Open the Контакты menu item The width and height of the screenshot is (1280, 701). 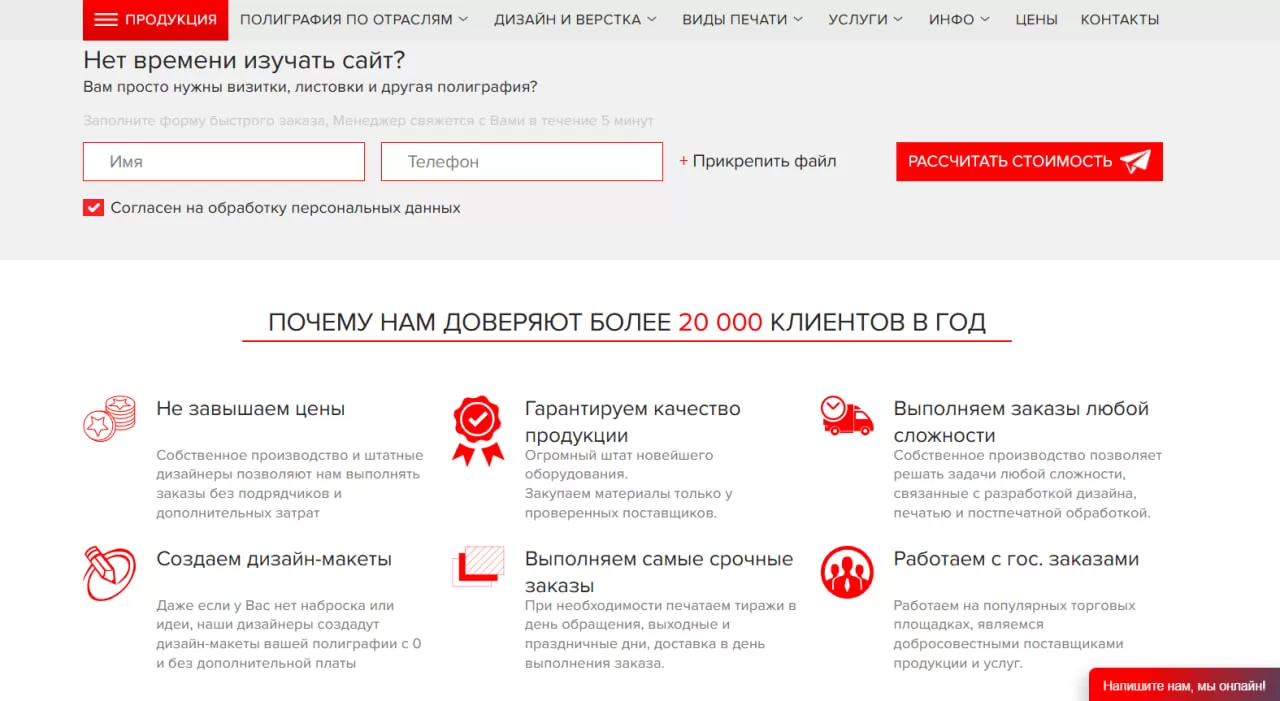coord(1120,20)
